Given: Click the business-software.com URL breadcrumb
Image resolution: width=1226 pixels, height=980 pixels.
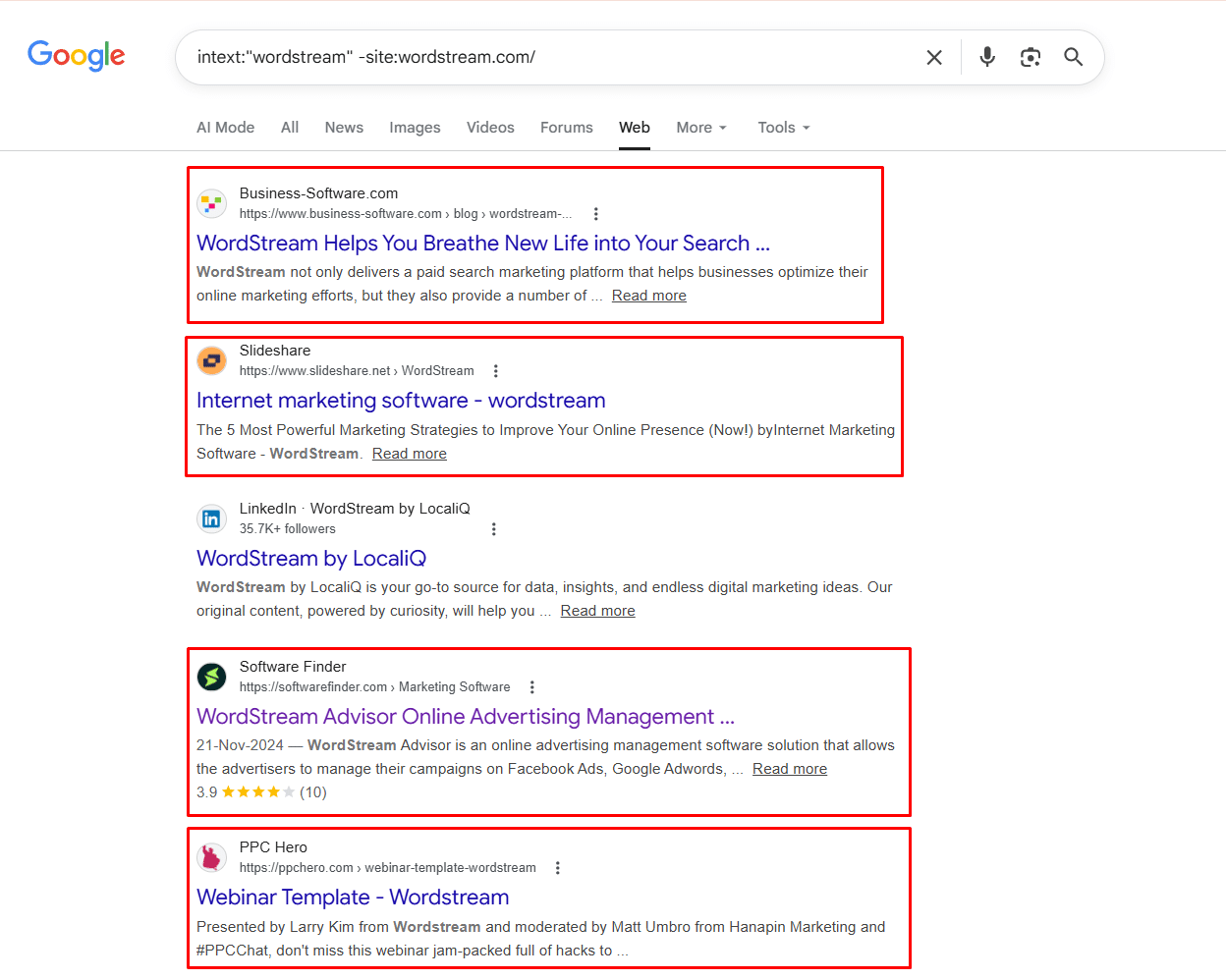Looking at the screenshot, I should tap(406, 214).
